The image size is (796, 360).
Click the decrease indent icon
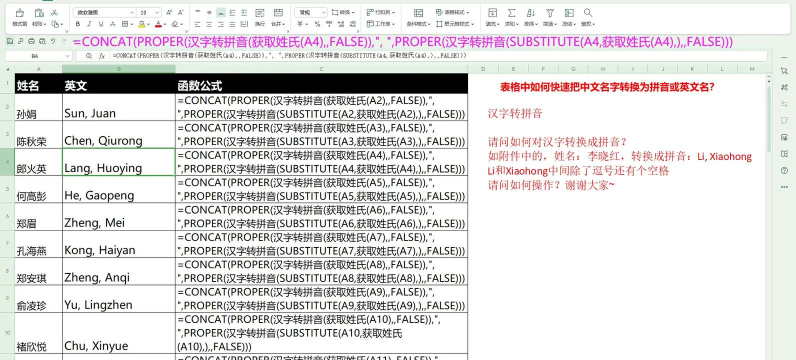[x=232, y=12]
